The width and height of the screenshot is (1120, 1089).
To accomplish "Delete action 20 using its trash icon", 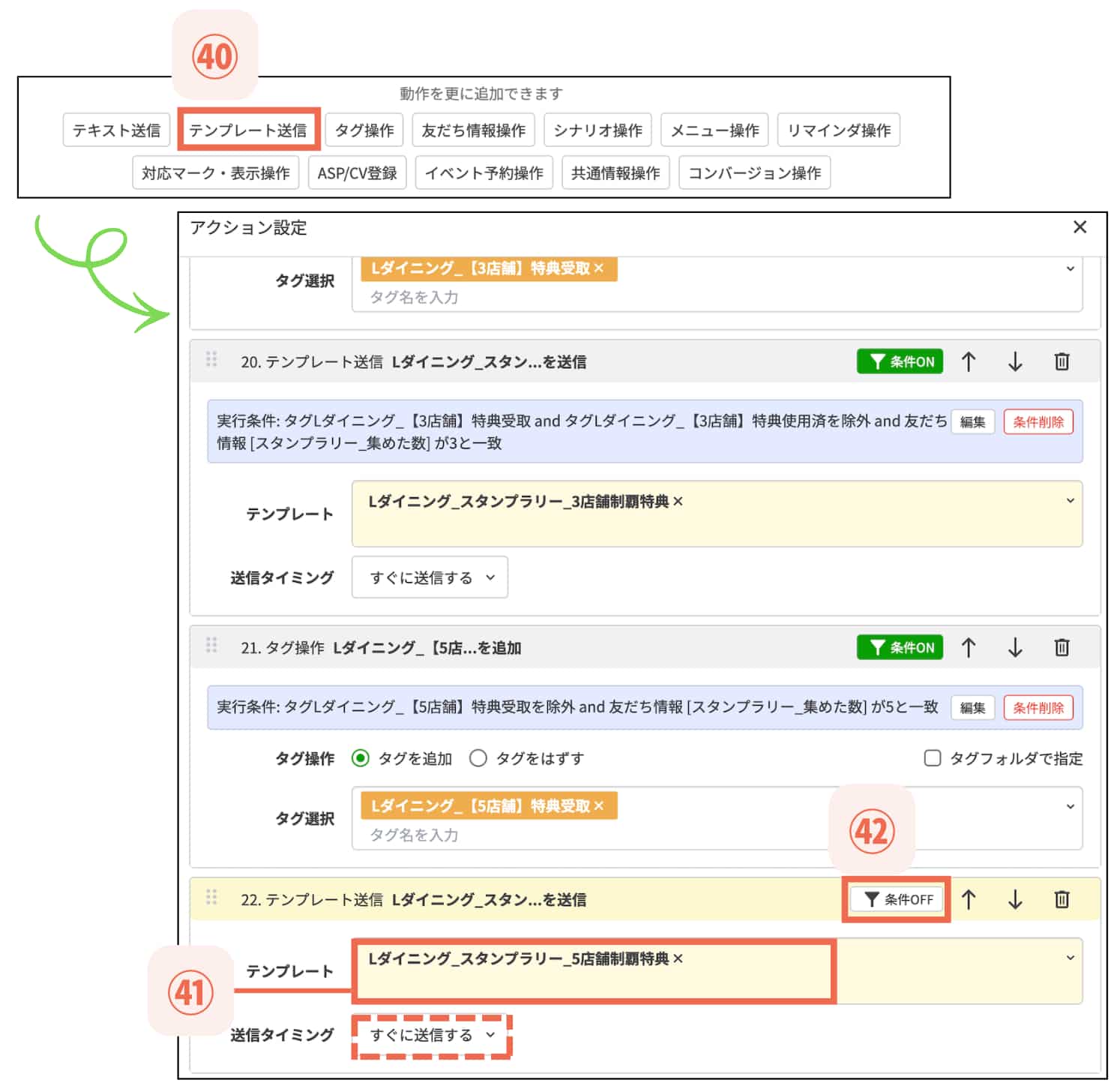I will pyautogui.click(x=1062, y=361).
